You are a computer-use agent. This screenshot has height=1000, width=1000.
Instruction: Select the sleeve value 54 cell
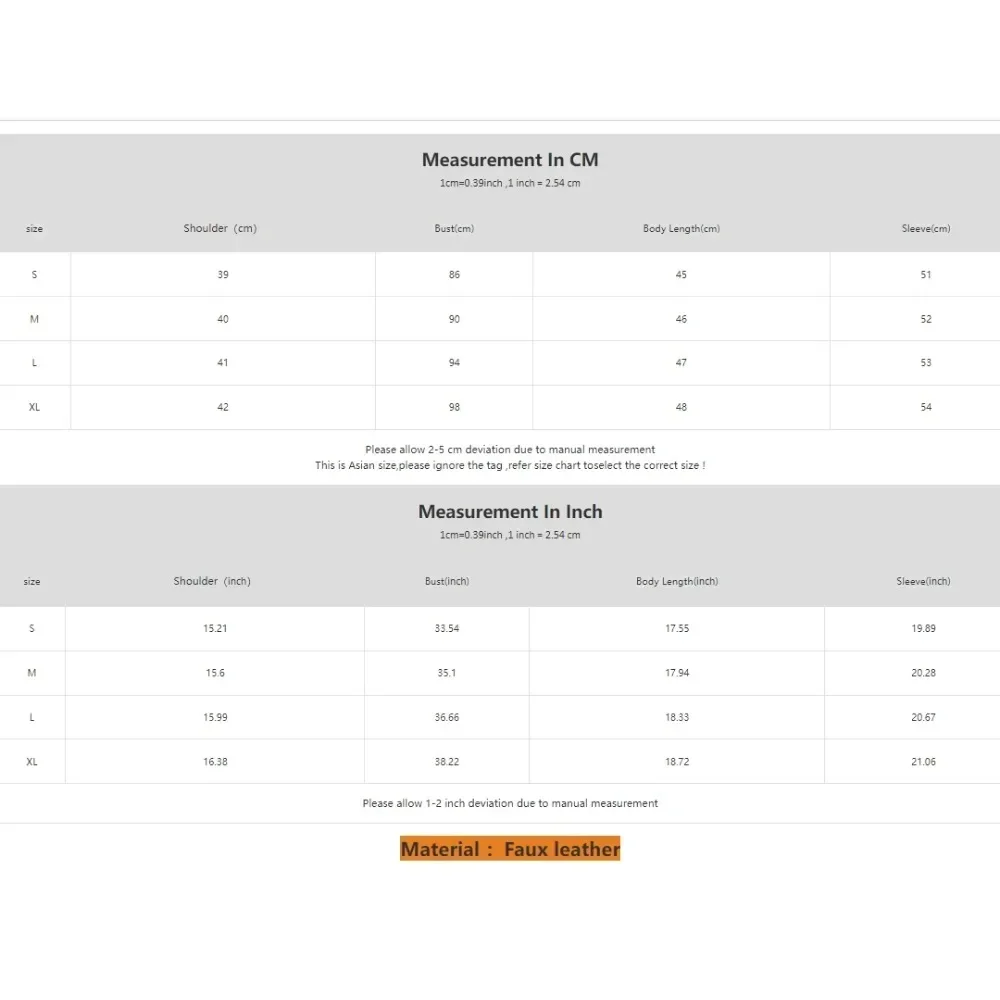[x=926, y=407]
